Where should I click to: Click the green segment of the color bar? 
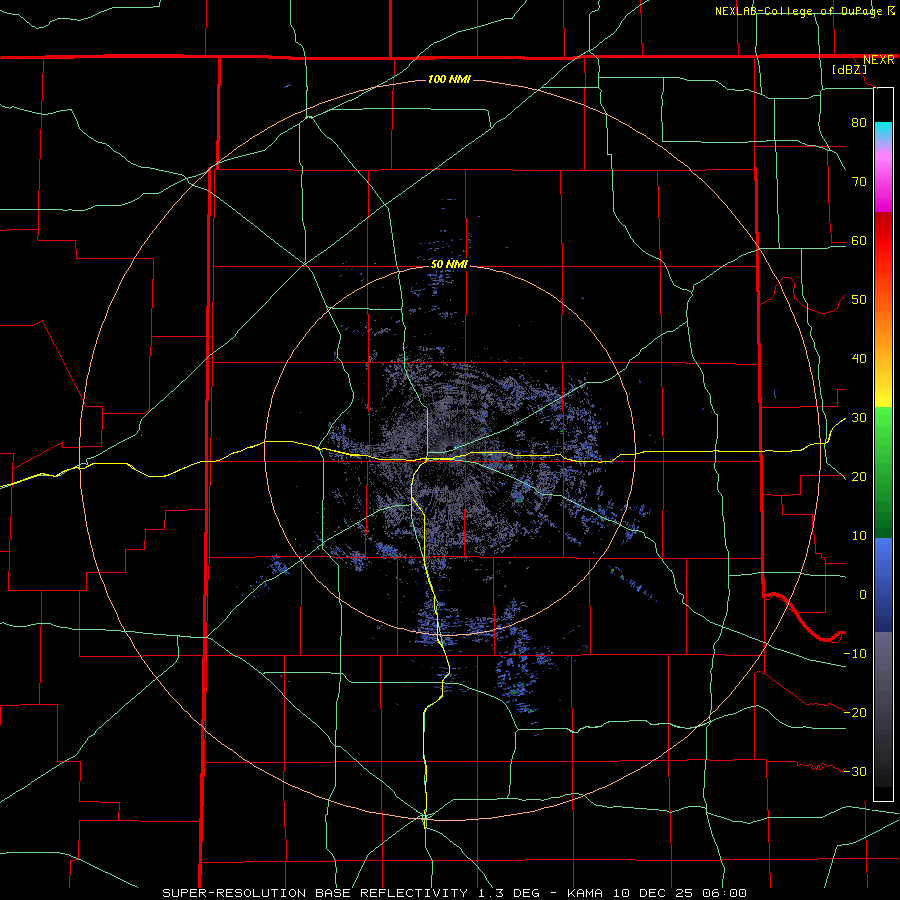tap(883, 472)
